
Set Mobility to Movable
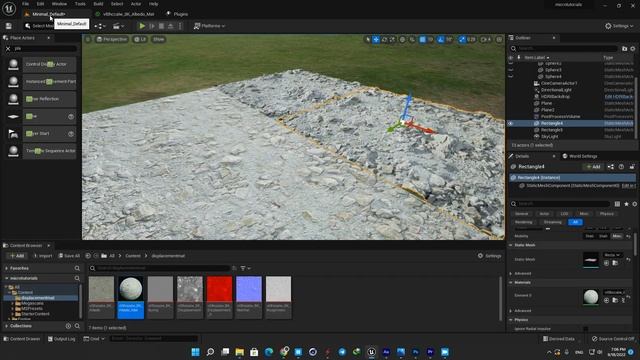(617, 236)
